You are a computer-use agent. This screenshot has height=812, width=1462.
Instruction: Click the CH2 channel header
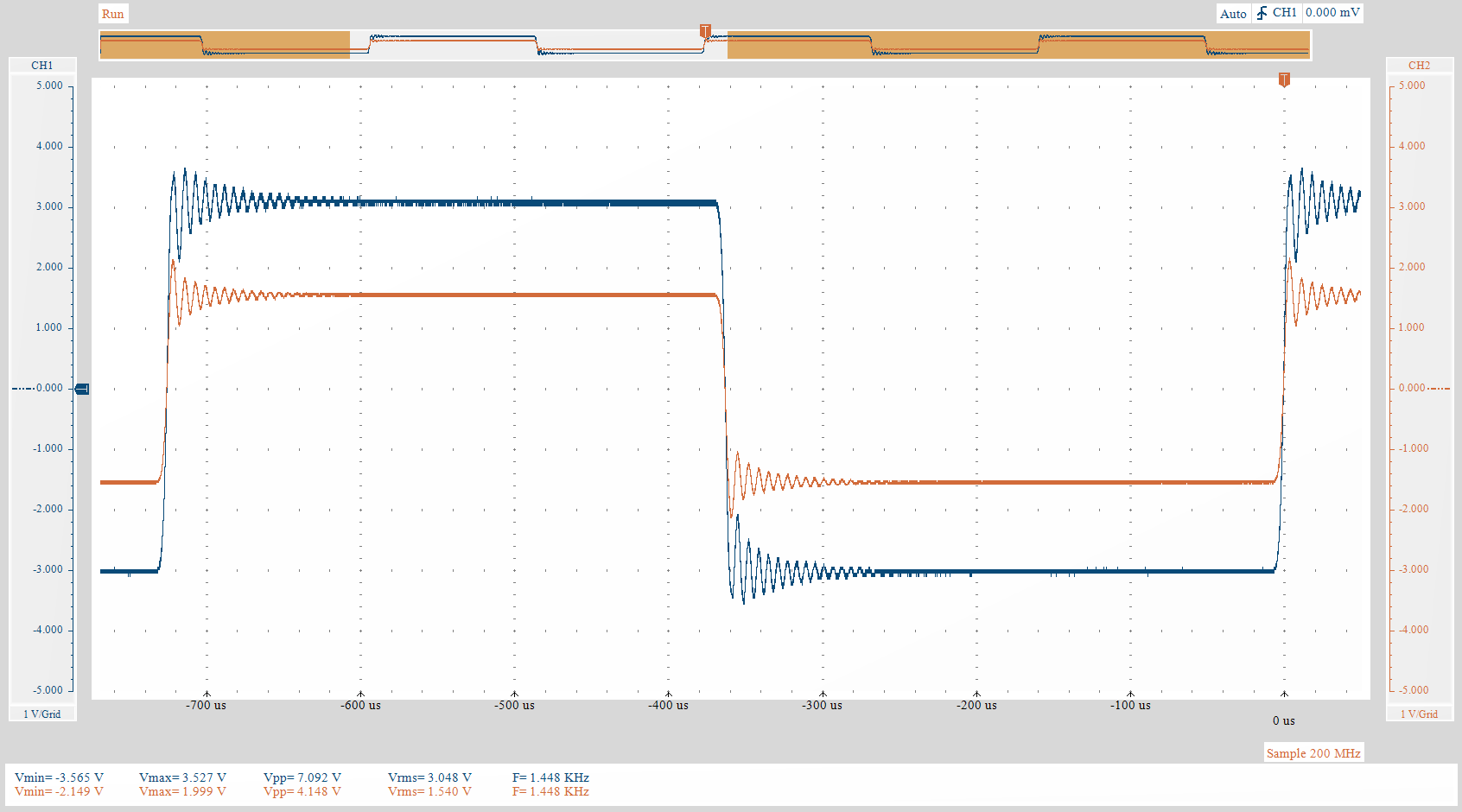pyautogui.click(x=1419, y=66)
